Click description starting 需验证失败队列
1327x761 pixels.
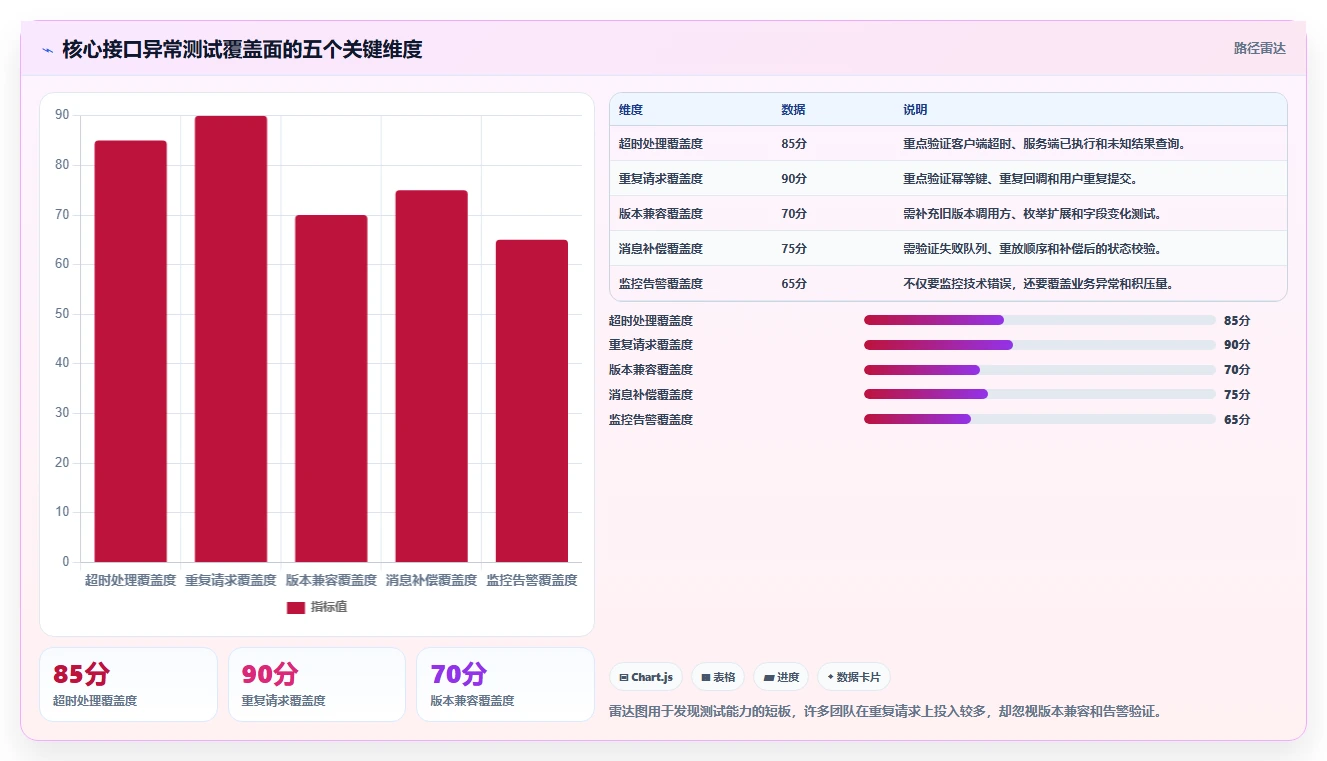pos(1032,249)
